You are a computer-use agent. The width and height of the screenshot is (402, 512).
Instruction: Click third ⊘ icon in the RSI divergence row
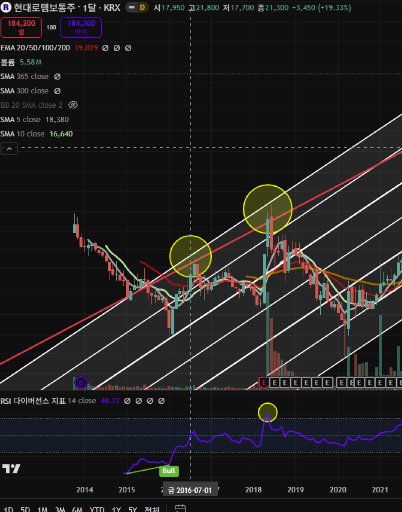point(150,401)
